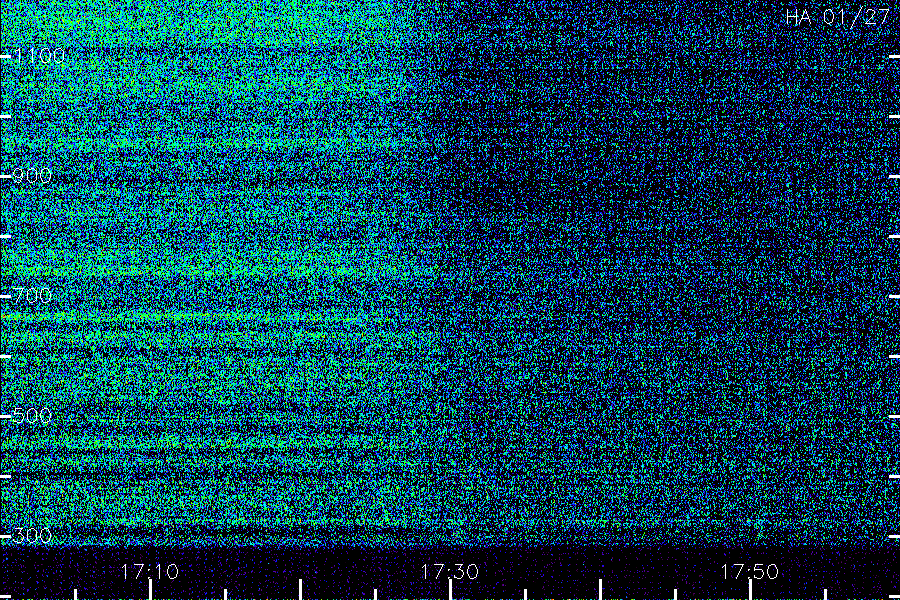
Task: Select the 17:50 time axis label
Action: click(x=750, y=572)
